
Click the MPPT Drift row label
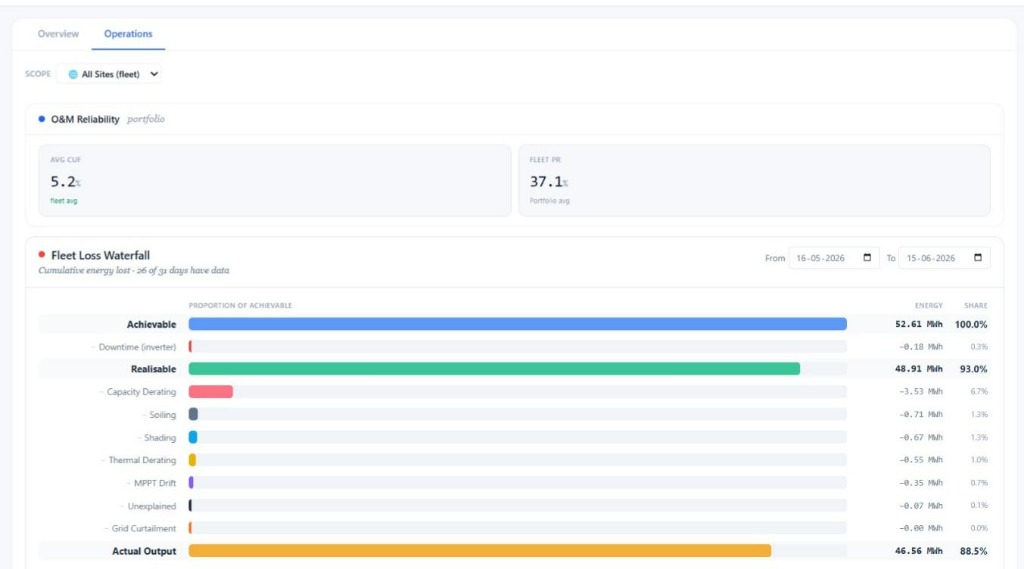(155, 483)
